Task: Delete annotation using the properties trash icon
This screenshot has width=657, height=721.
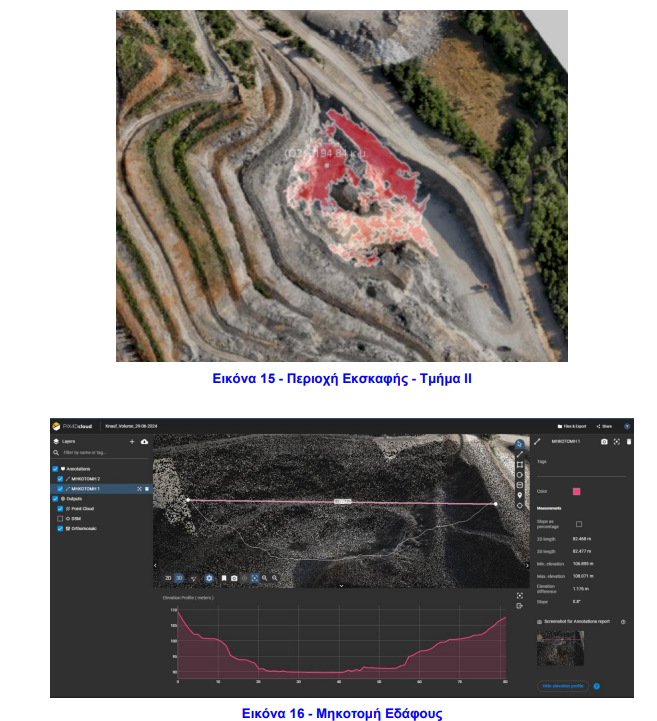Action: click(629, 441)
